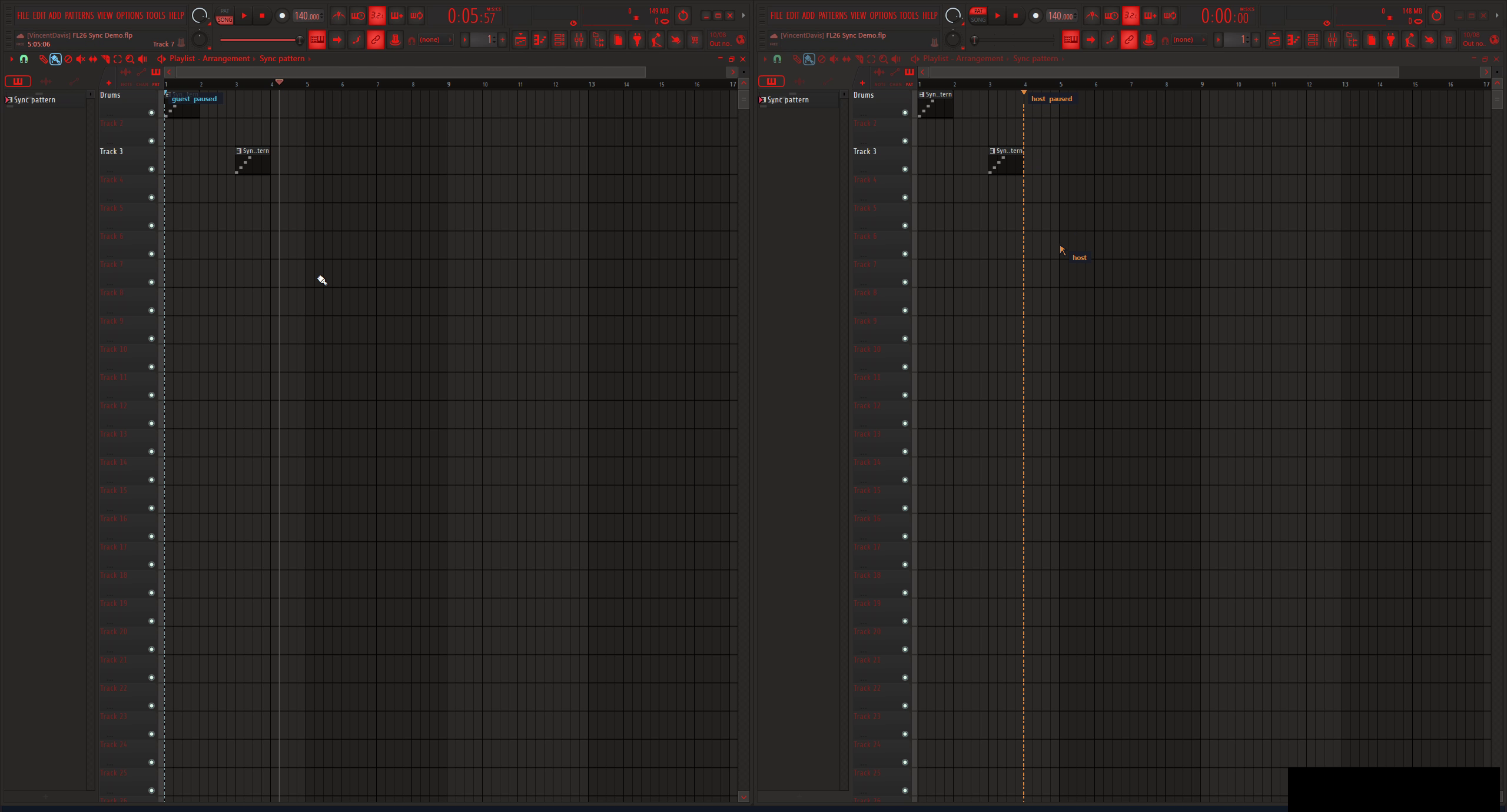
Task: Select the Delete tool in left playlist
Action: pyautogui.click(x=68, y=59)
